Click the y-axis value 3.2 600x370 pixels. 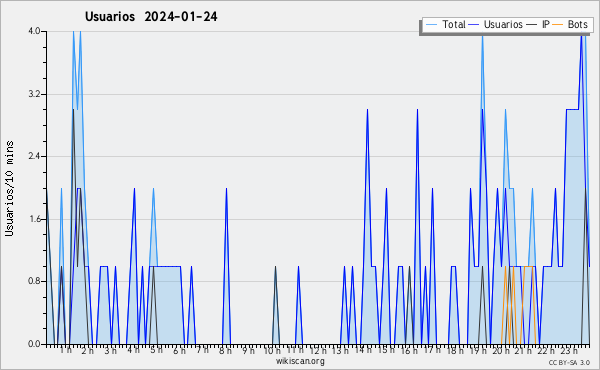click(x=34, y=94)
